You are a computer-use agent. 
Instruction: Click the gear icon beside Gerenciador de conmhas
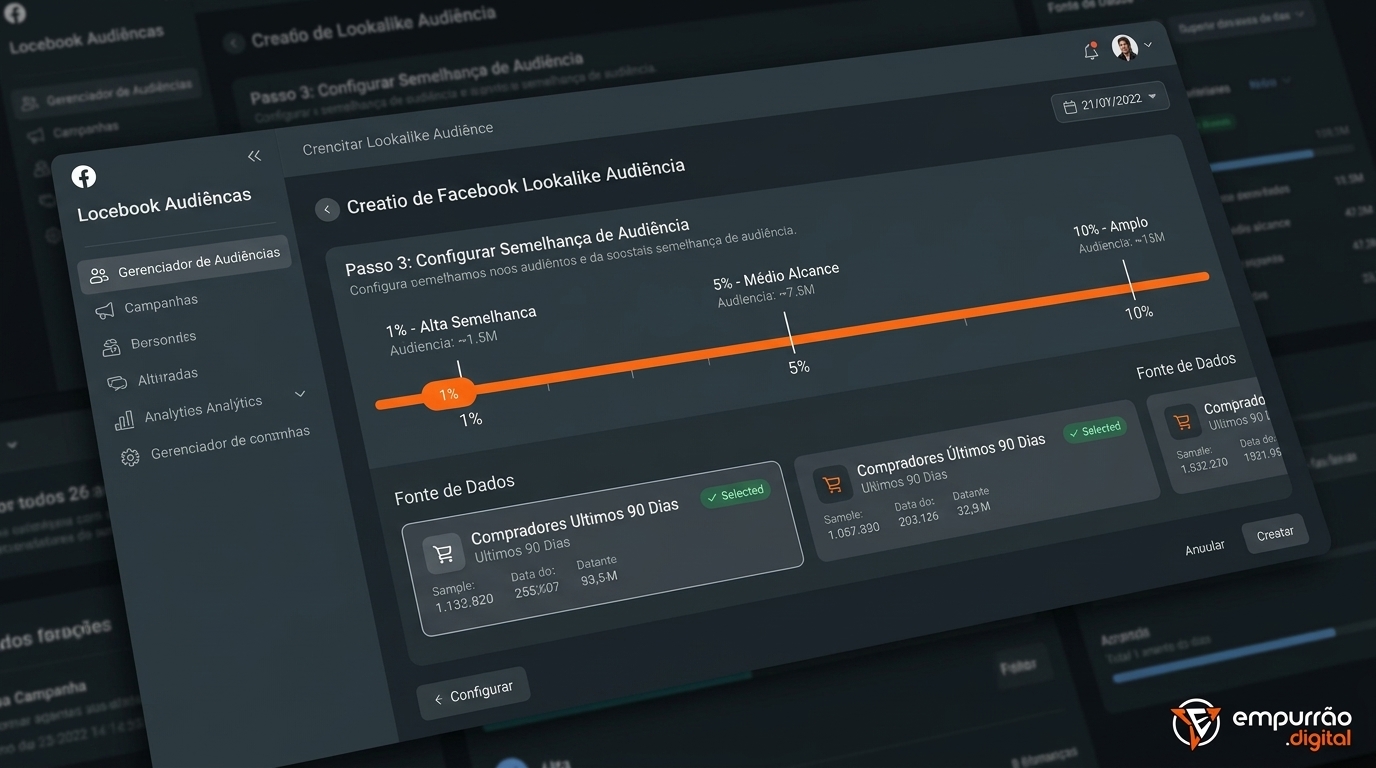click(x=130, y=457)
